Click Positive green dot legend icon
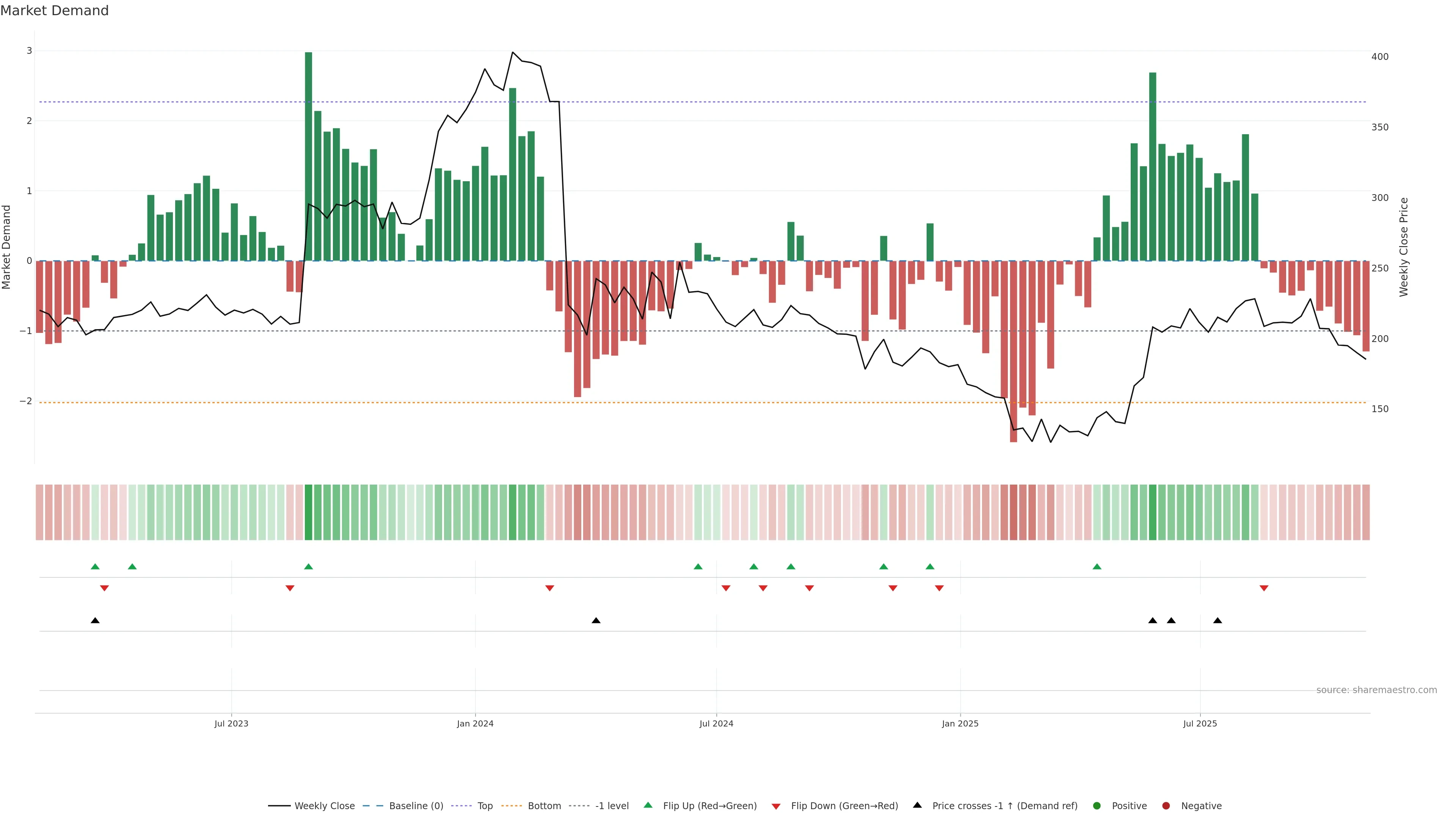This screenshot has height=819, width=1456. (1097, 805)
